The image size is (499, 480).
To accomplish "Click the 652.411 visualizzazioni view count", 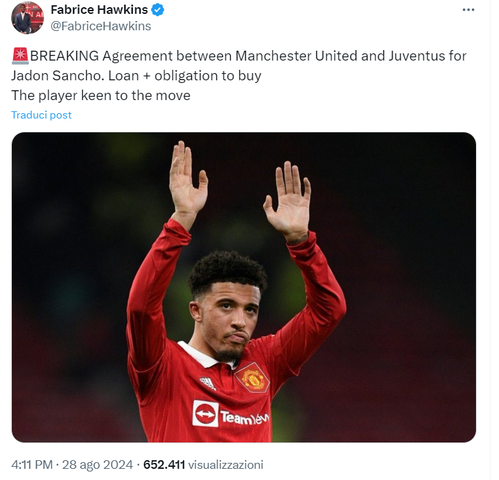I will coord(203,465).
